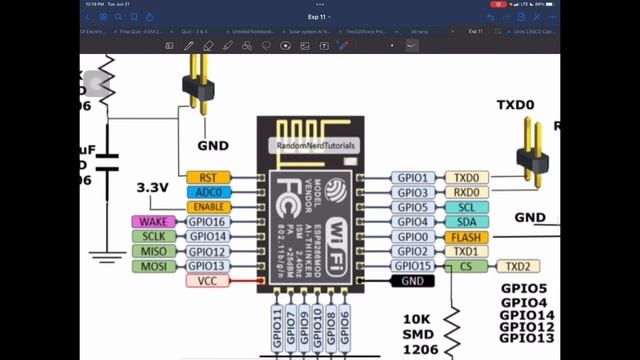
Task: Open the more options ellipsis menu
Action: coord(552,17)
